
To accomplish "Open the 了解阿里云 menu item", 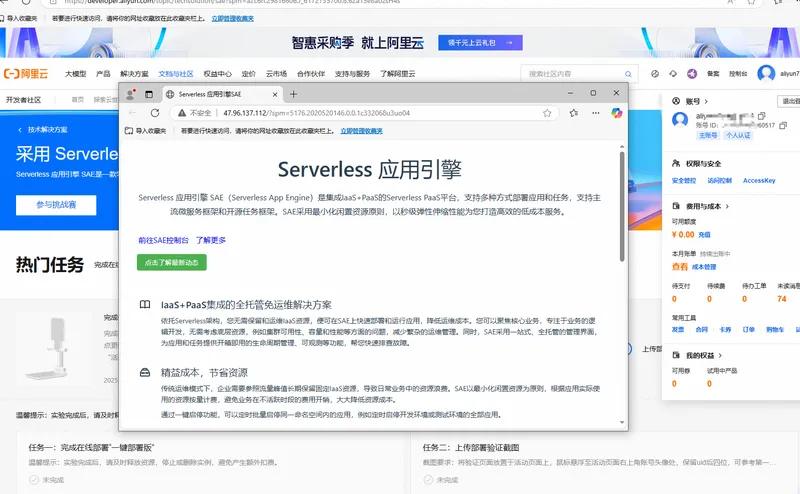I will tap(397, 74).
